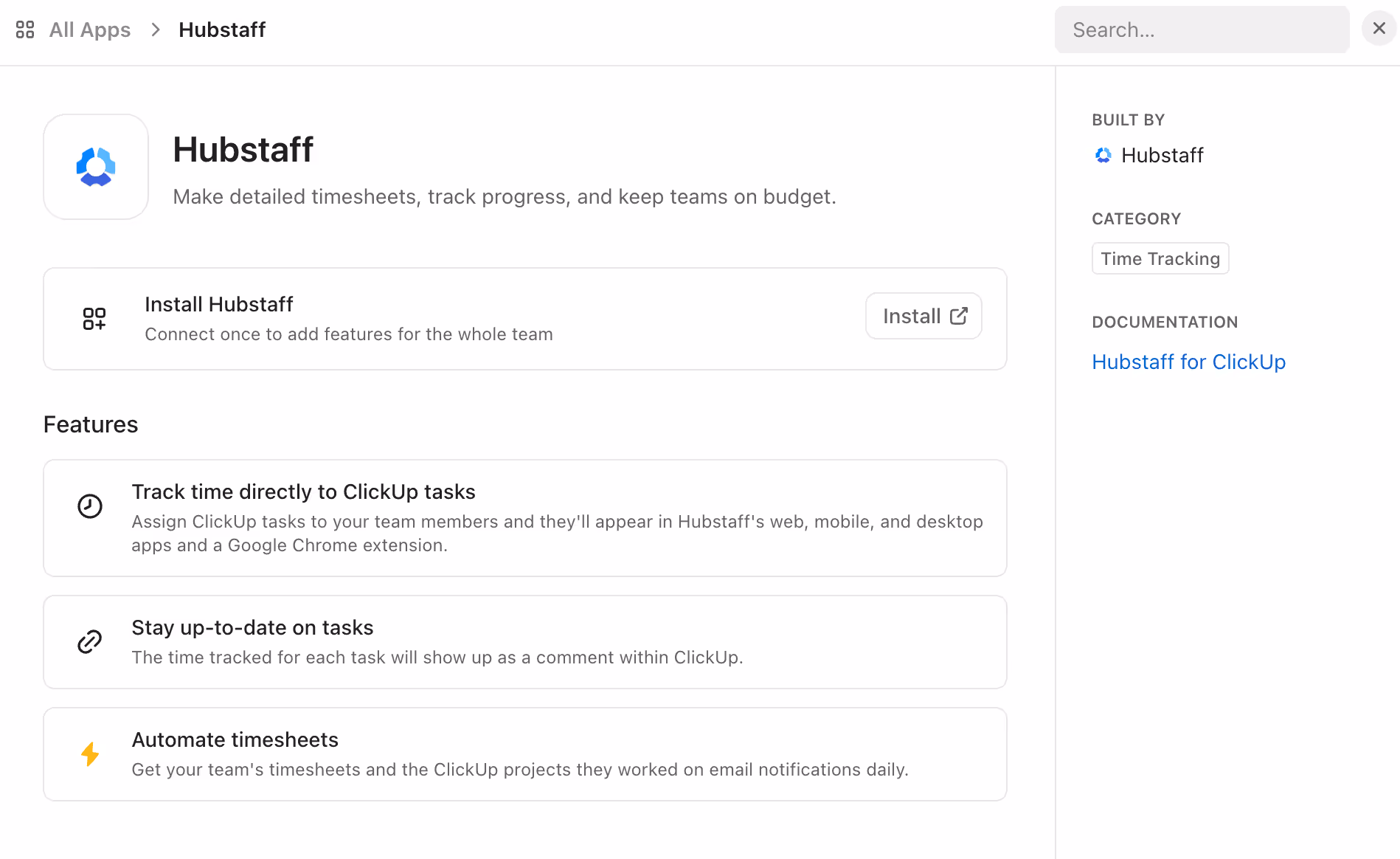
Task: Click inside the Search field
Action: click(1201, 29)
